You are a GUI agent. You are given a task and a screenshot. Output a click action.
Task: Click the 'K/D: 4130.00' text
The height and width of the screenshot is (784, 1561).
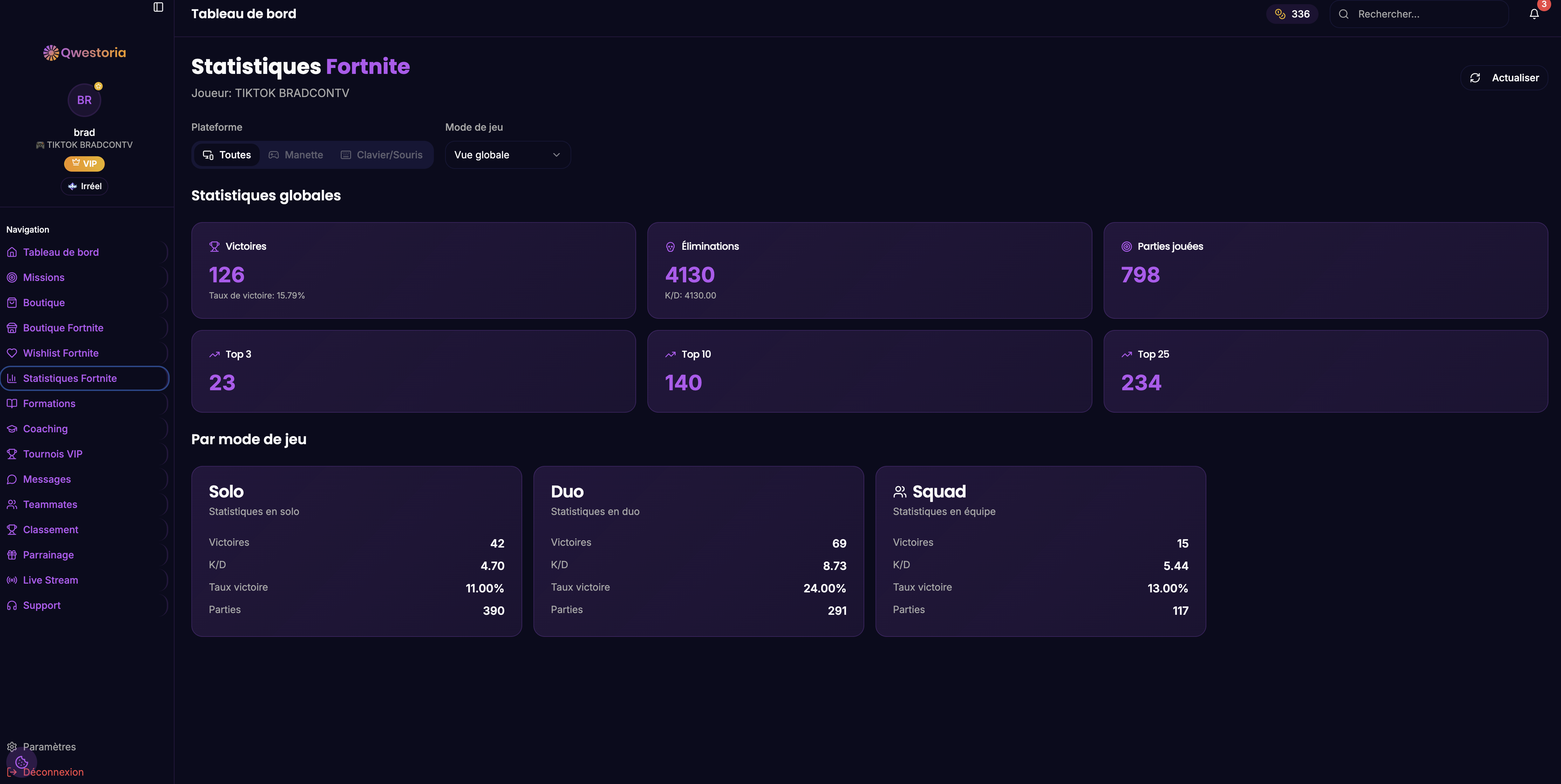(690, 296)
